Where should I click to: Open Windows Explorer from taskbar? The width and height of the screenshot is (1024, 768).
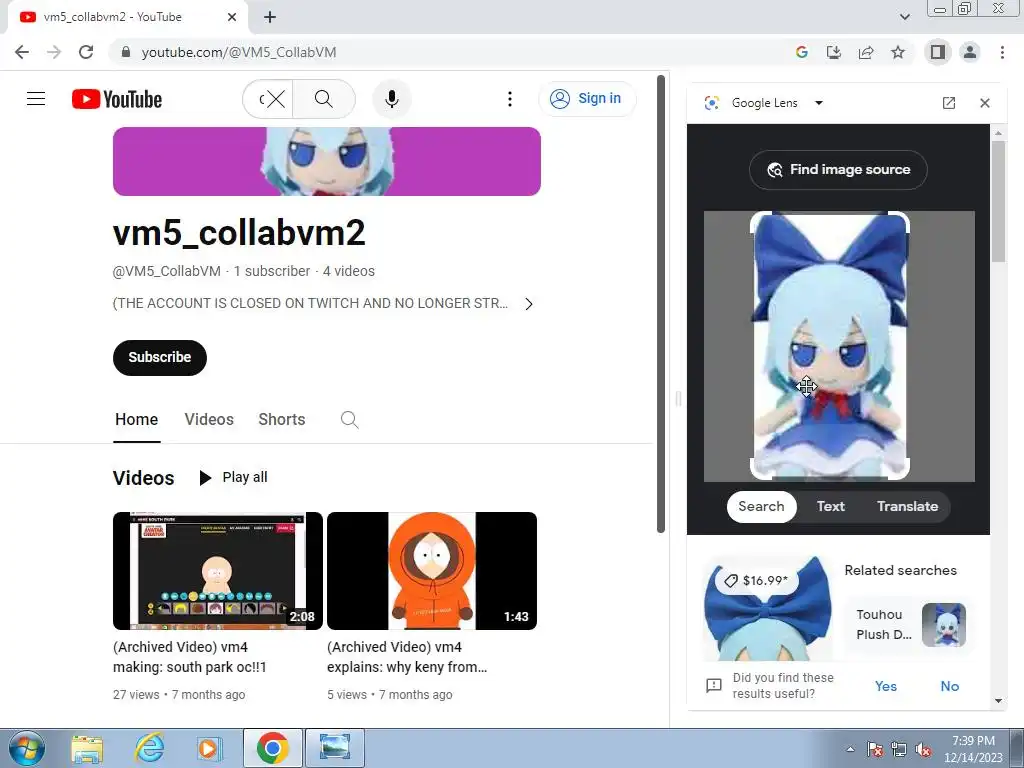[87, 748]
